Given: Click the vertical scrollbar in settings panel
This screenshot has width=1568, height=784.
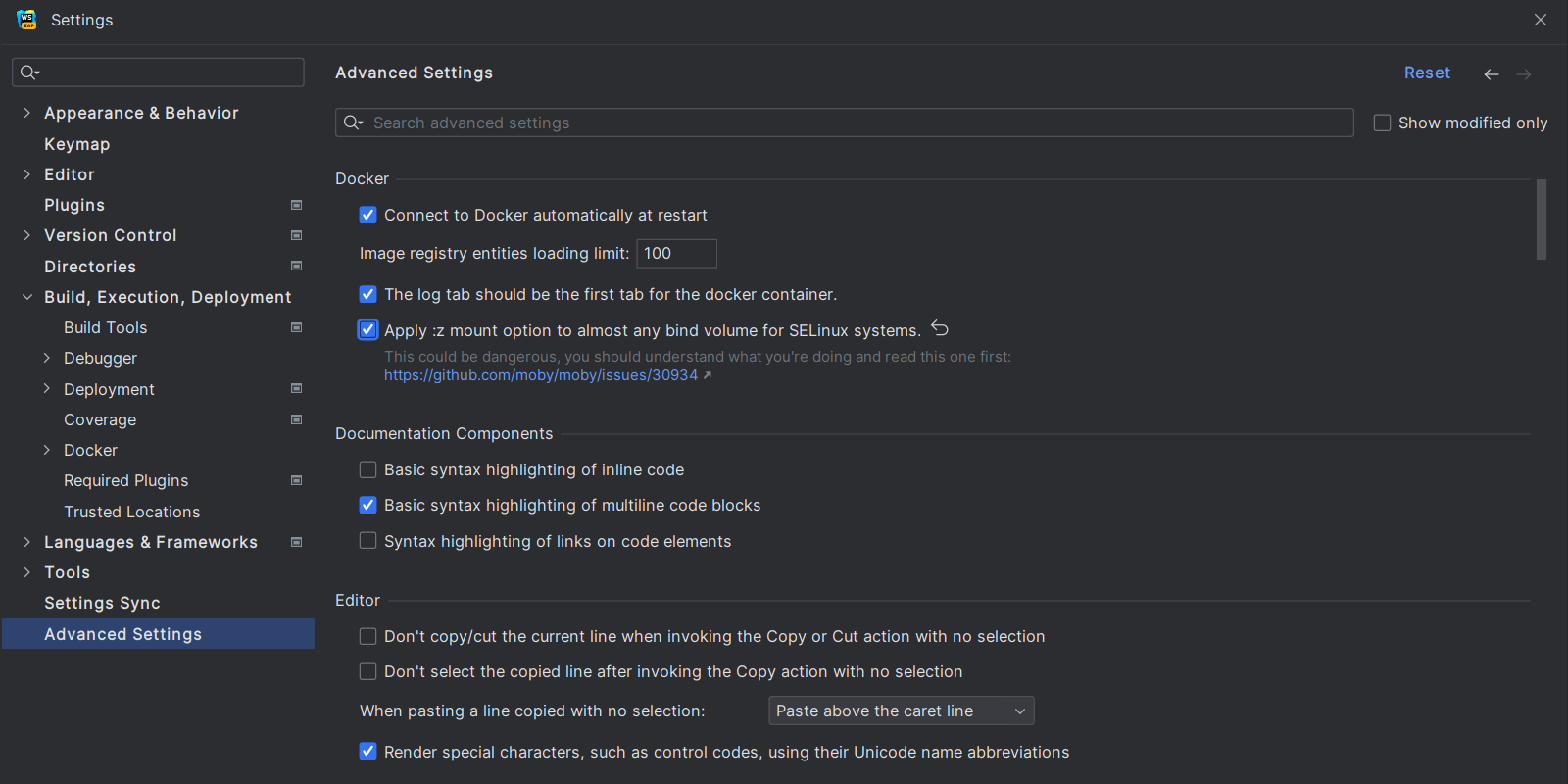Looking at the screenshot, I should 1541,220.
